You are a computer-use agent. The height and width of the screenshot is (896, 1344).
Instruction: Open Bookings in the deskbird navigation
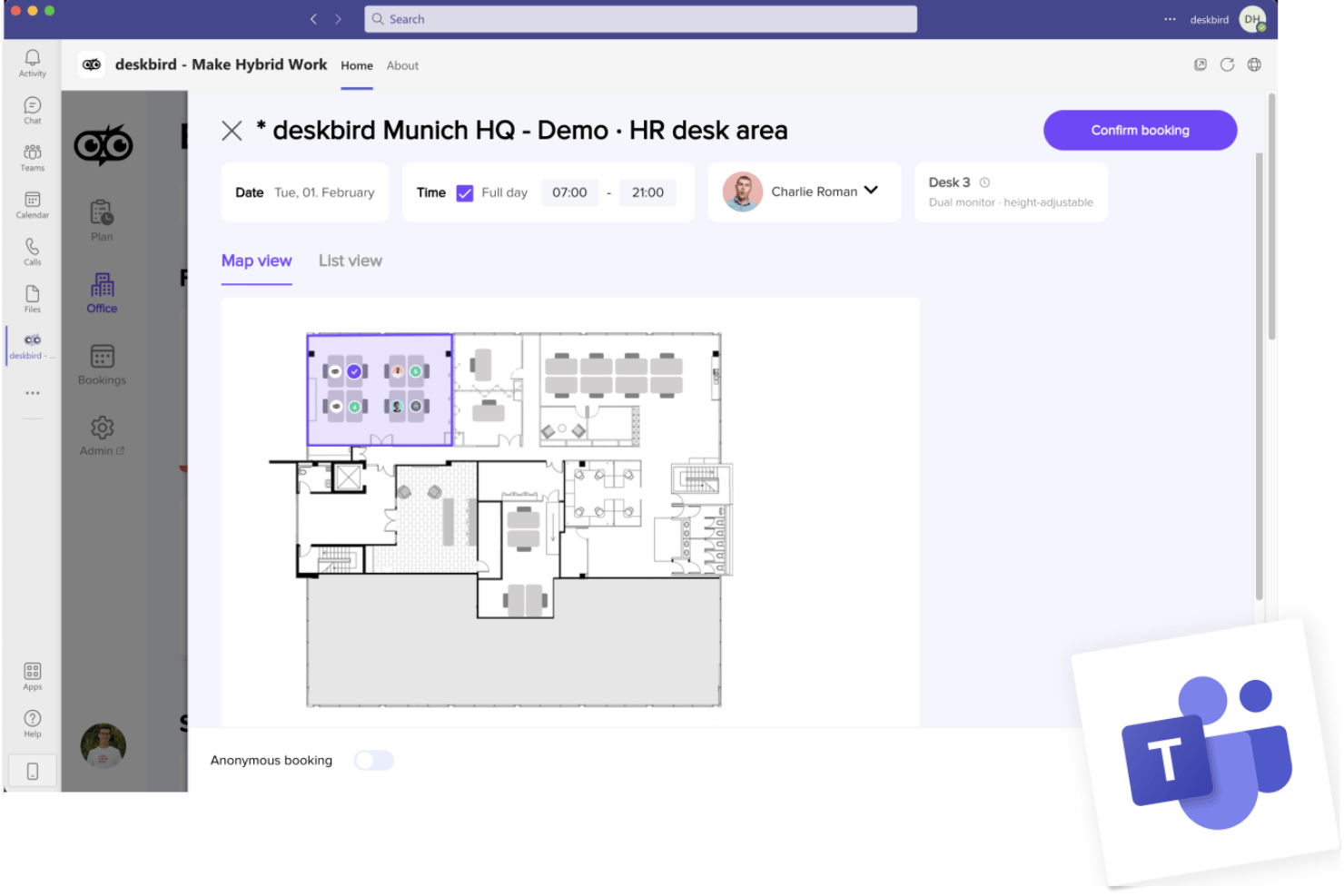click(102, 364)
